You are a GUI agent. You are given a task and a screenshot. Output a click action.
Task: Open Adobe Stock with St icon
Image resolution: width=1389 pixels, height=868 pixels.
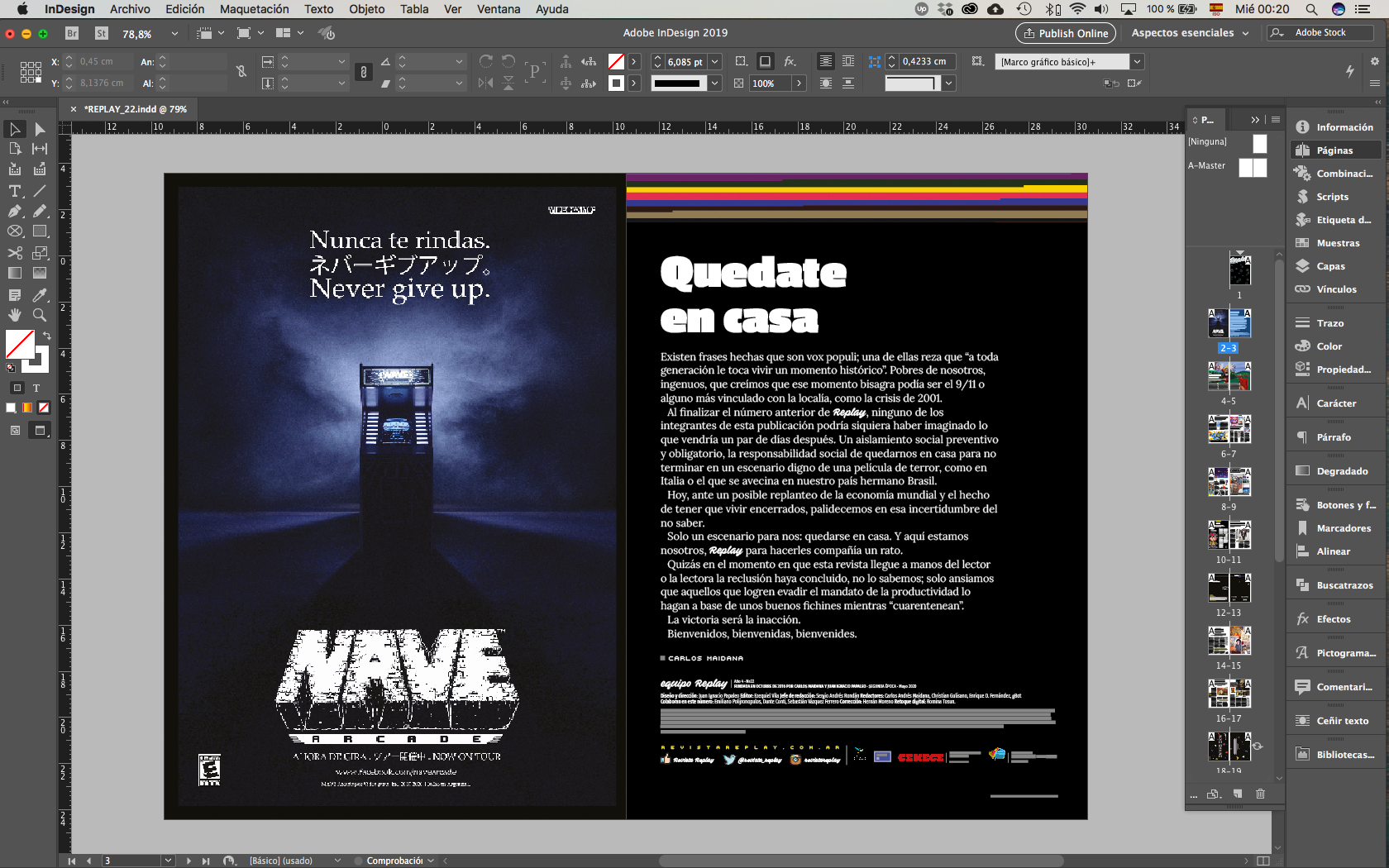pyautogui.click(x=102, y=33)
